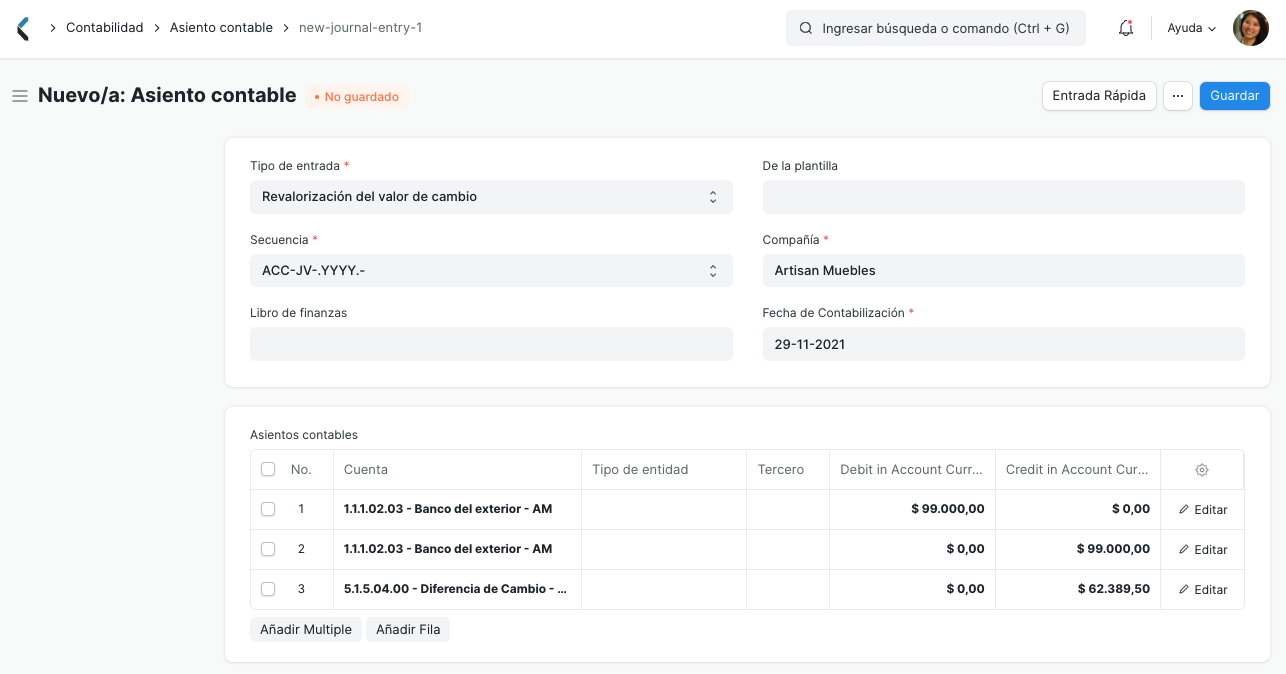
Task: Go to Contabilidad breadcrumb
Action: [105, 28]
